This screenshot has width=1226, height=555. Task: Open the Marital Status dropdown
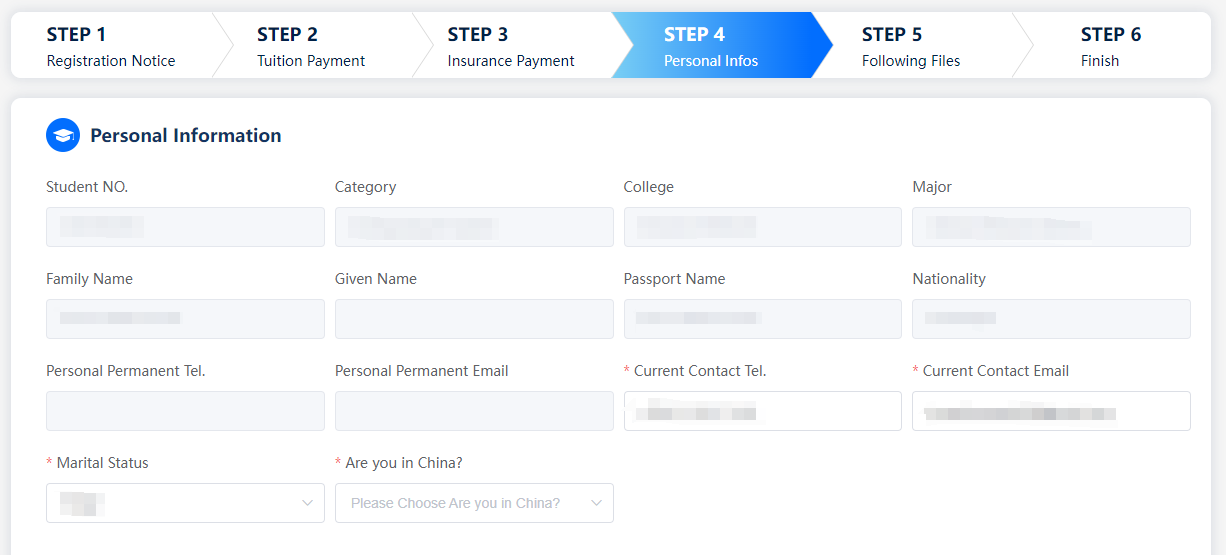click(185, 503)
